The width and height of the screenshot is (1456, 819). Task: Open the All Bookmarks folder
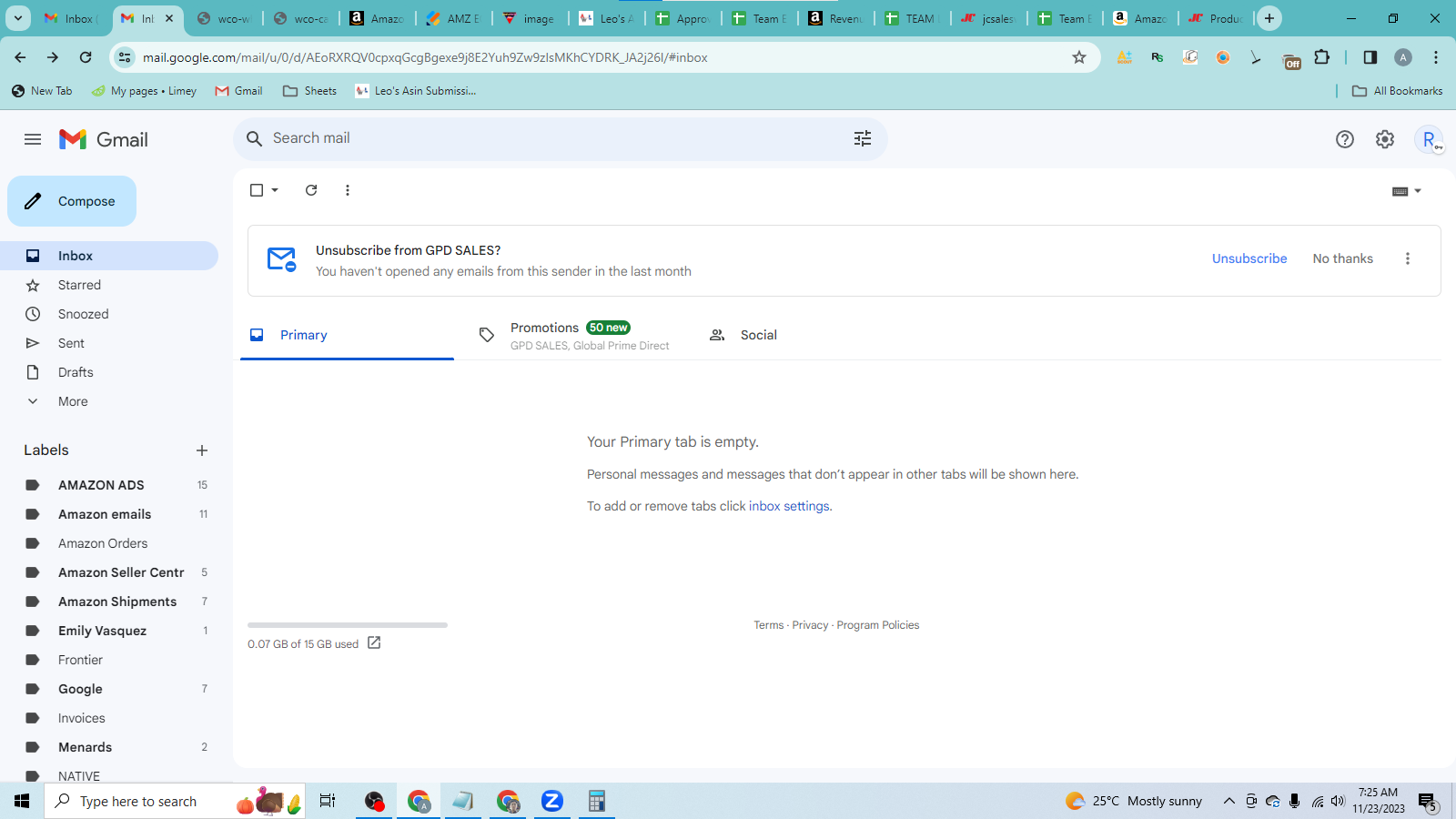click(x=1398, y=91)
